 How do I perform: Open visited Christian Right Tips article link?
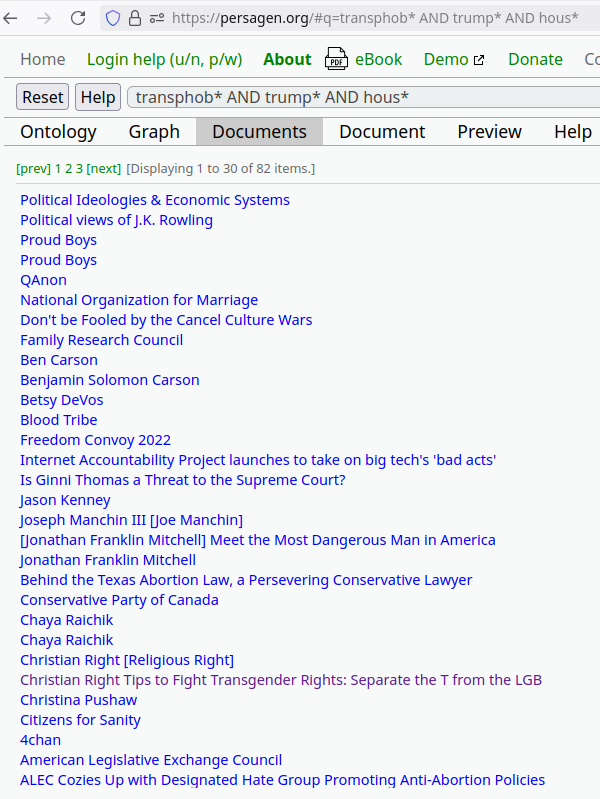(x=281, y=680)
